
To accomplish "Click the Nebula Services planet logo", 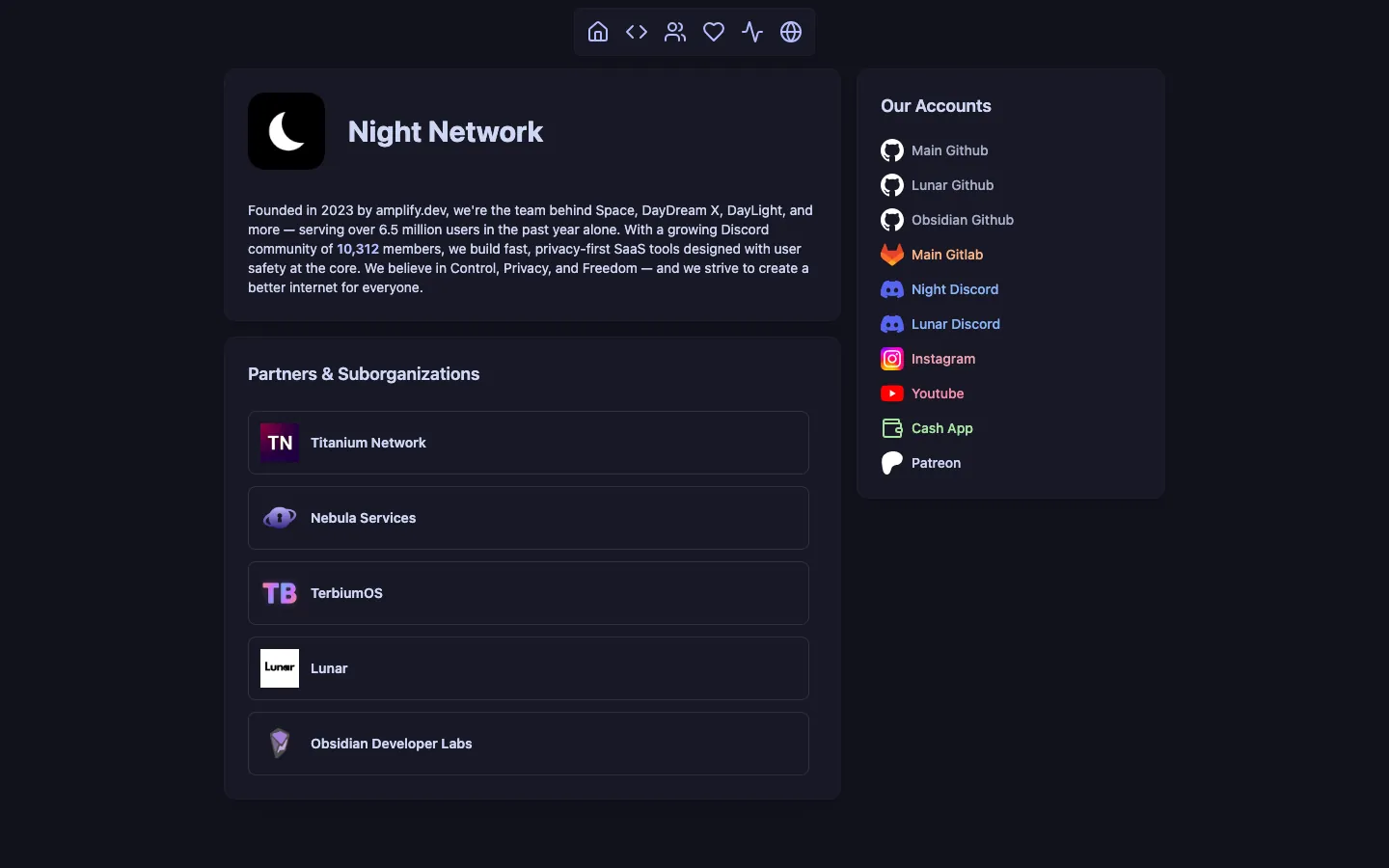I will tap(280, 518).
